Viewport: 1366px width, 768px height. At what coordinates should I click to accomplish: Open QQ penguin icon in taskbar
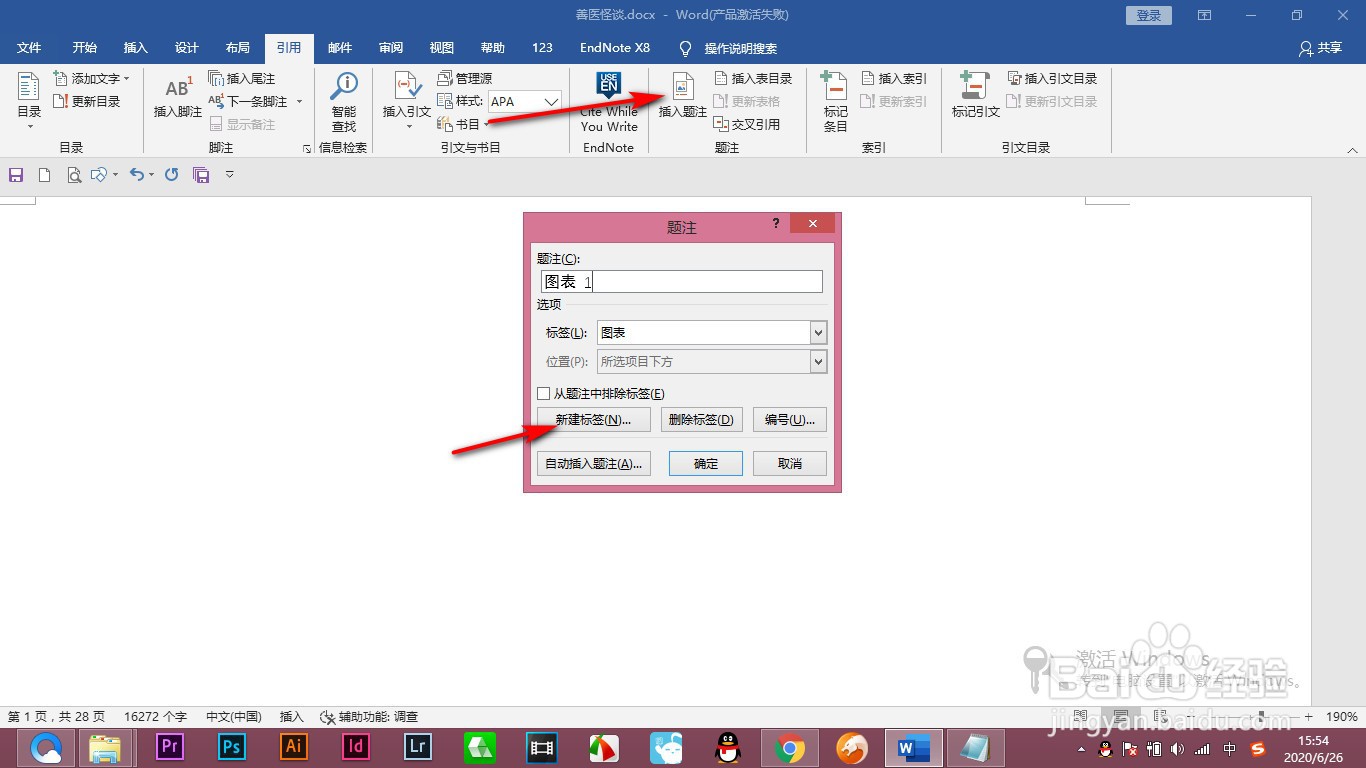pos(728,747)
